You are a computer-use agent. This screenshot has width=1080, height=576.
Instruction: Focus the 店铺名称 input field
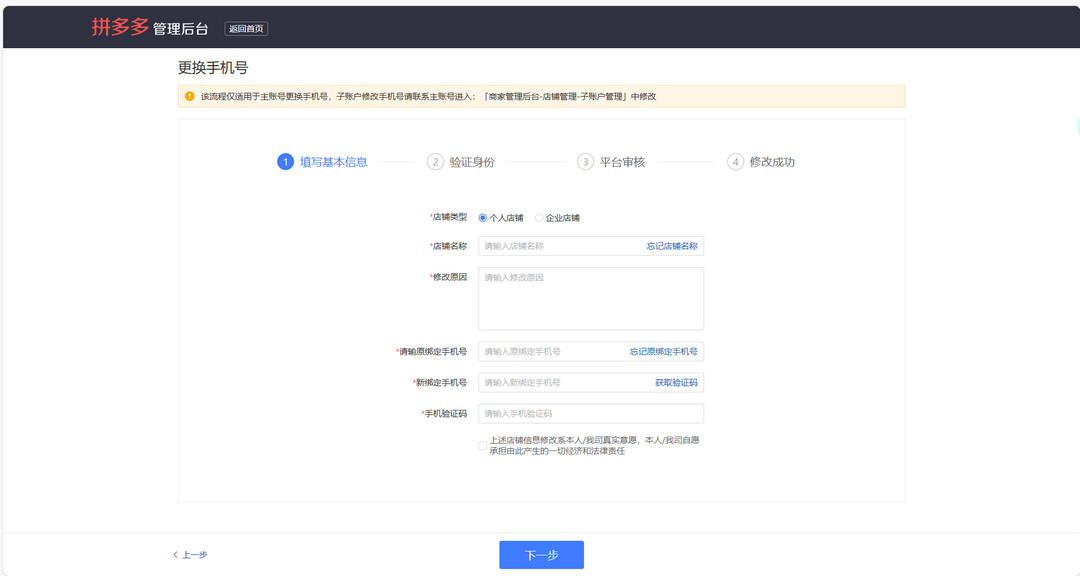tap(560, 246)
